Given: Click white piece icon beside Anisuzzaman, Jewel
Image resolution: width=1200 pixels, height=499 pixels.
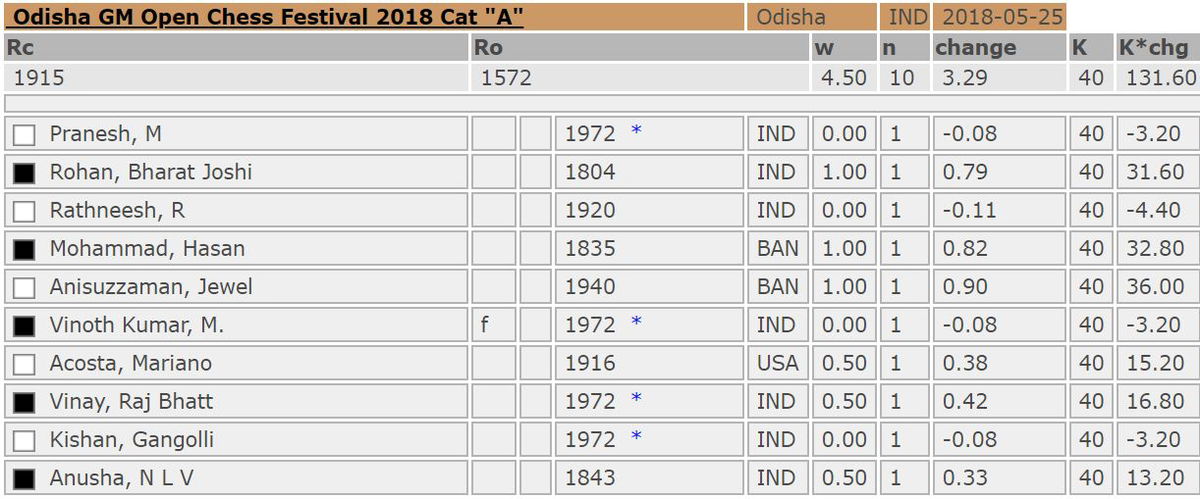Looking at the screenshot, I should click(x=25, y=288).
